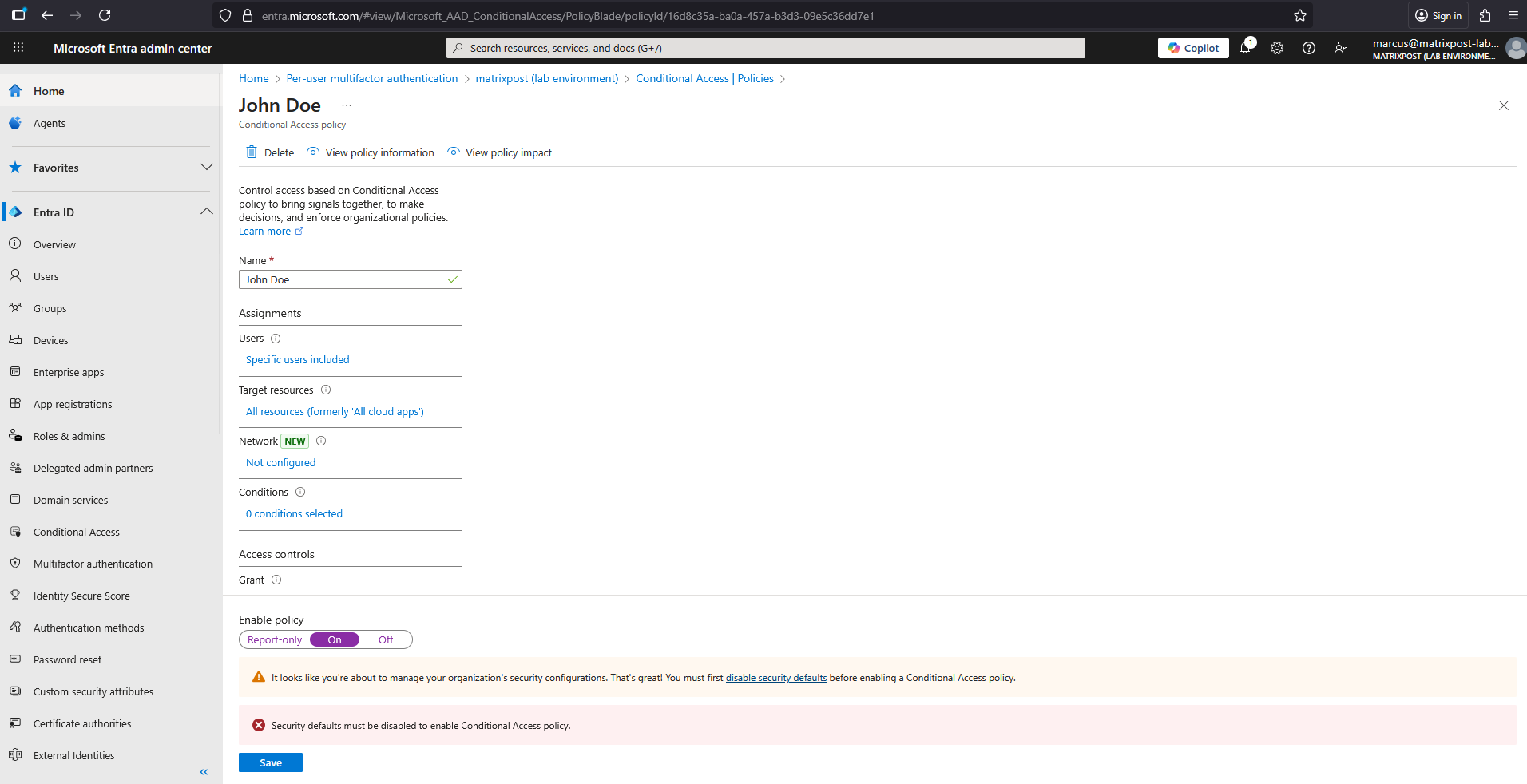Viewport: 1527px width, 784px height.
Task: Click Network Not configured link
Action: [x=280, y=463]
